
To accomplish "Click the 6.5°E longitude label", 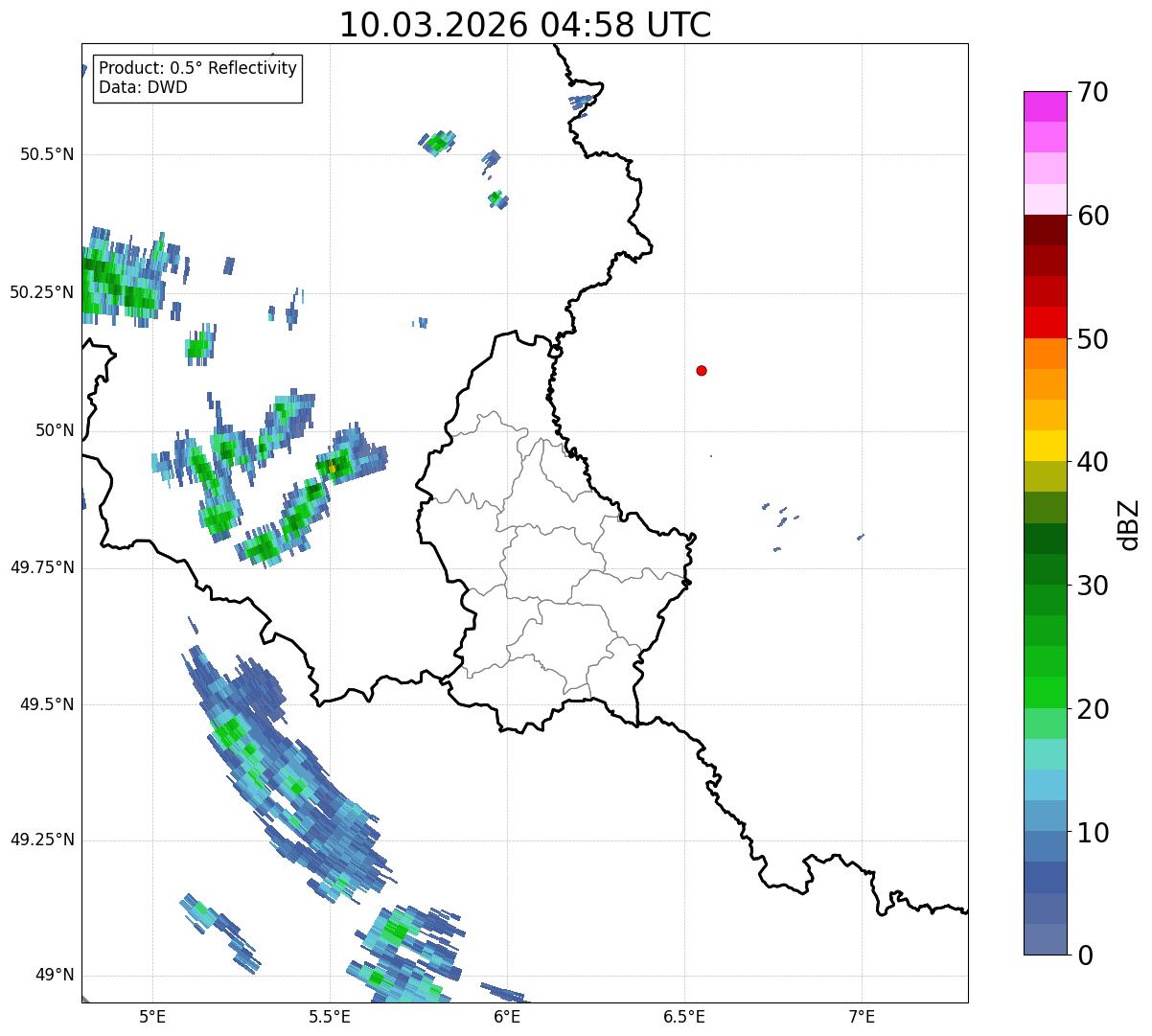I will click(684, 1016).
